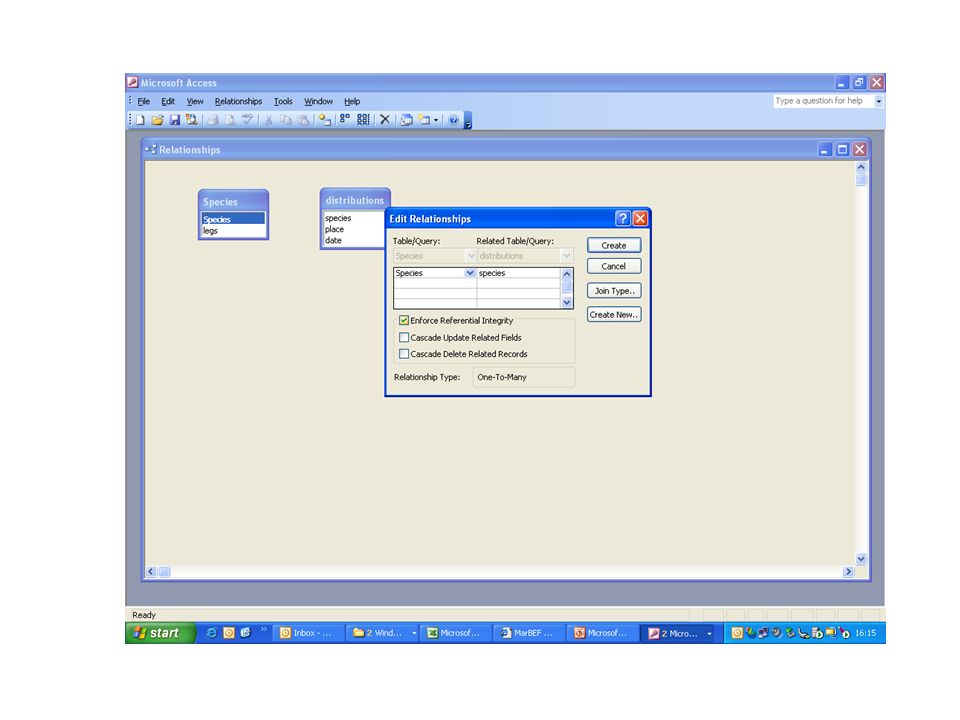This screenshot has height=720, width=960.
Task: Click the Spelling check toolbar icon
Action: point(247,120)
